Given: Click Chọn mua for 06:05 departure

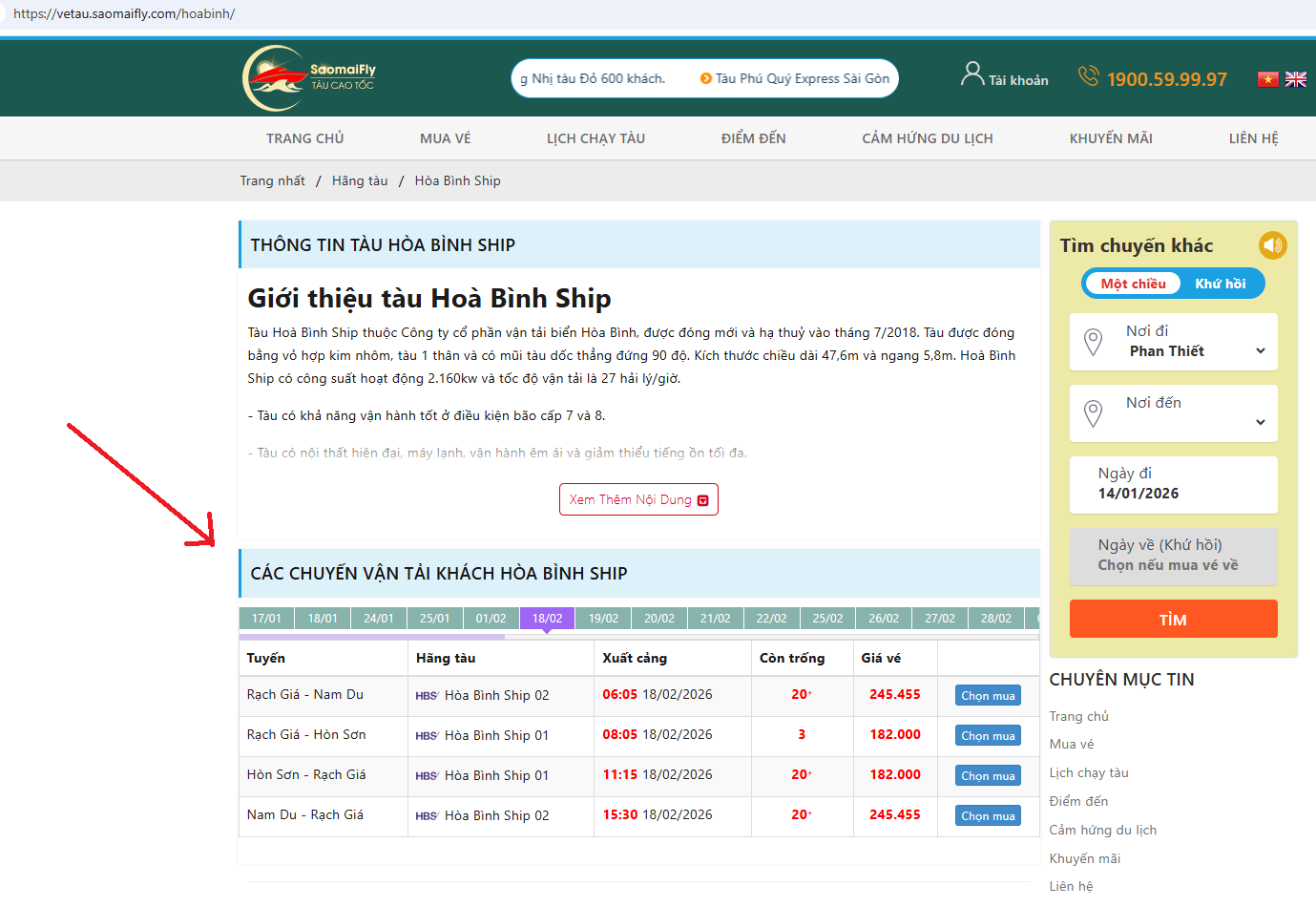Looking at the screenshot, I should [x=988, y=696].
